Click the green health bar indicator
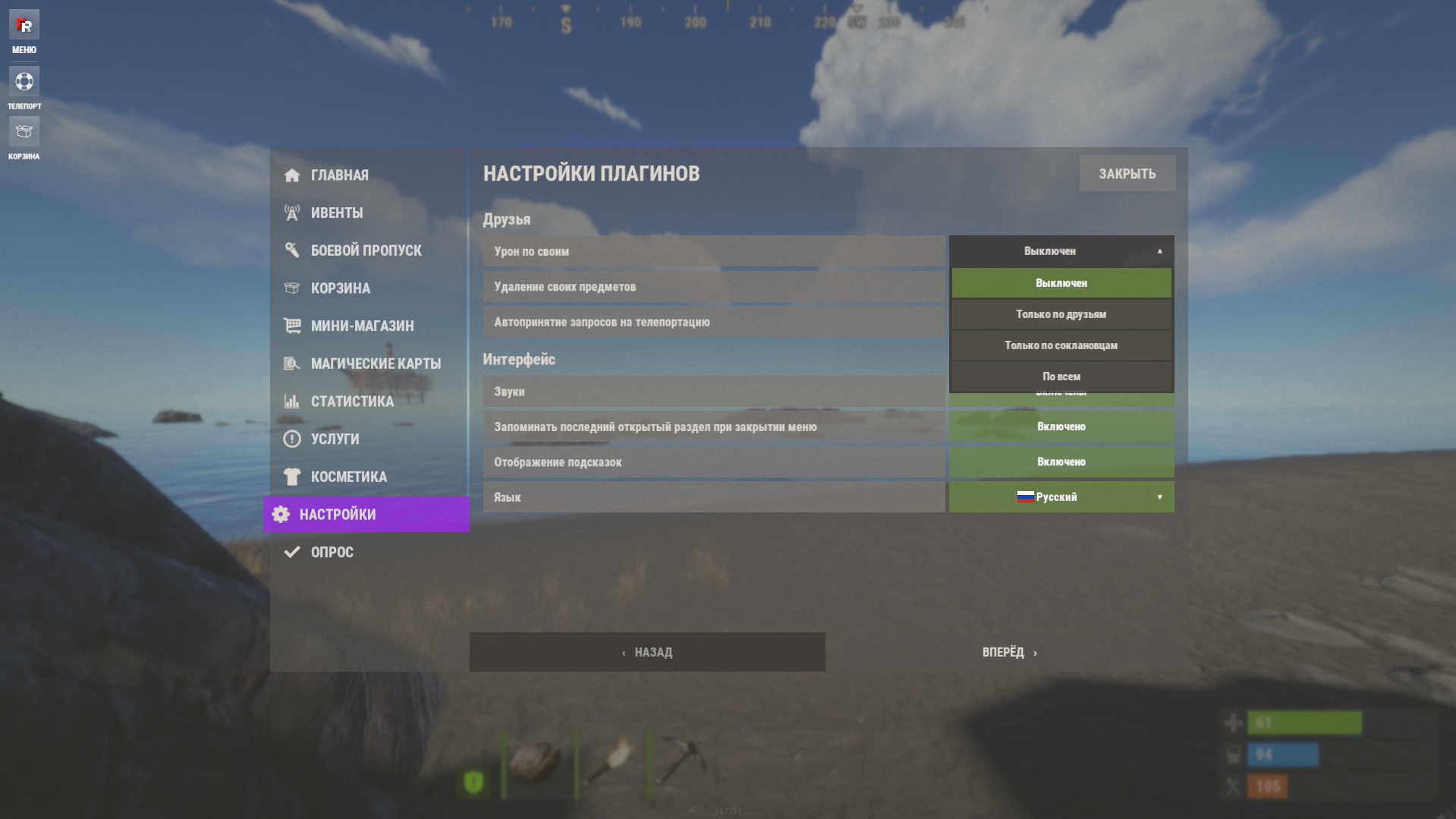 click(x=1304, y=723)
